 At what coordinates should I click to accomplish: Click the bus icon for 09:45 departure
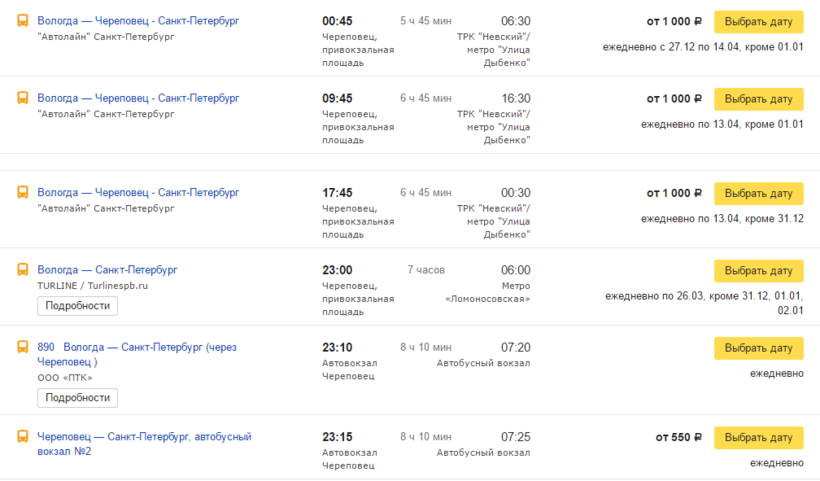[x=22, y=98]
